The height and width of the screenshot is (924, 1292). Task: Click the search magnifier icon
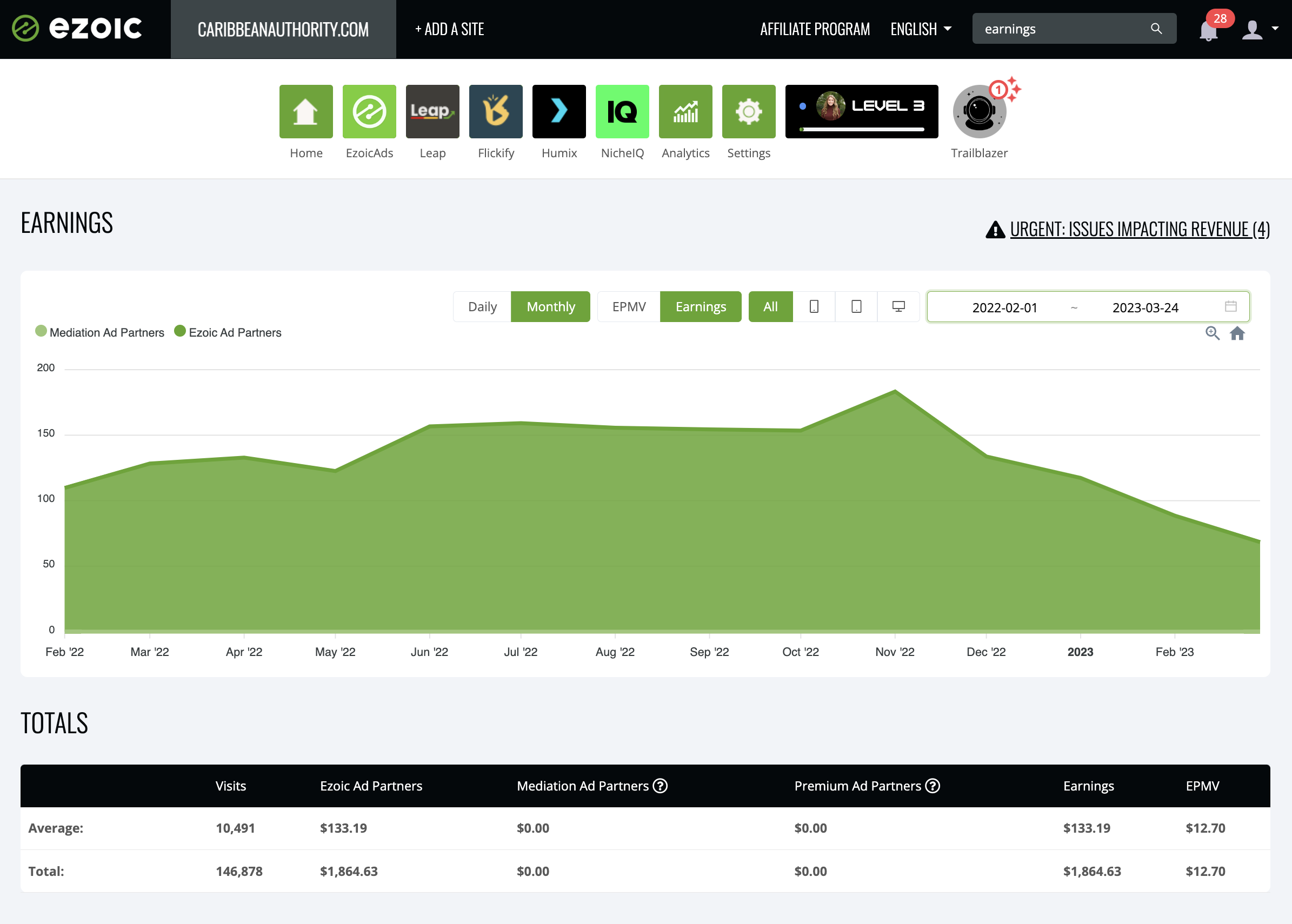point(1156,29)
